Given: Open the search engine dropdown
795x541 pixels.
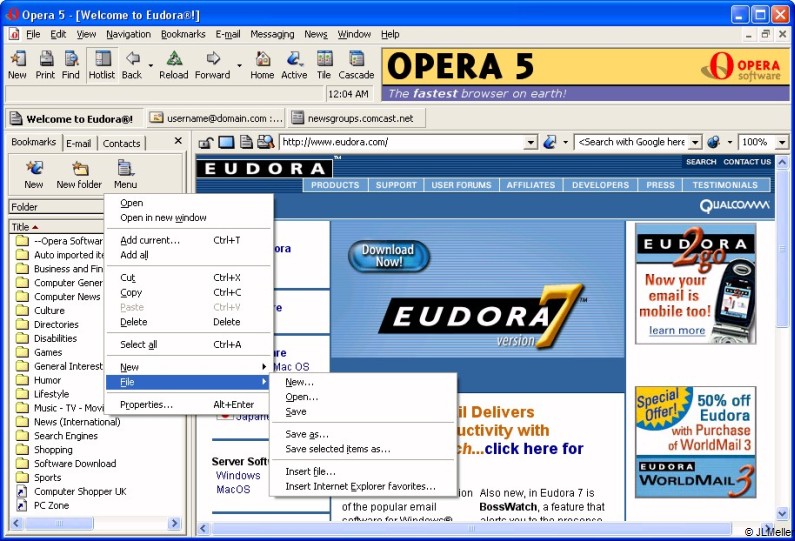Looking at the screenshot, I should [696, 142].
